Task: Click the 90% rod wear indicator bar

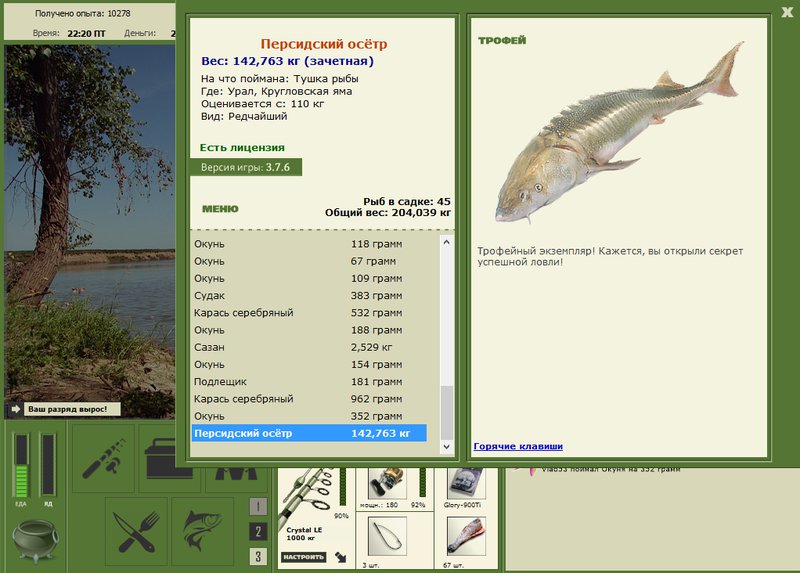Action: point(343,487)
